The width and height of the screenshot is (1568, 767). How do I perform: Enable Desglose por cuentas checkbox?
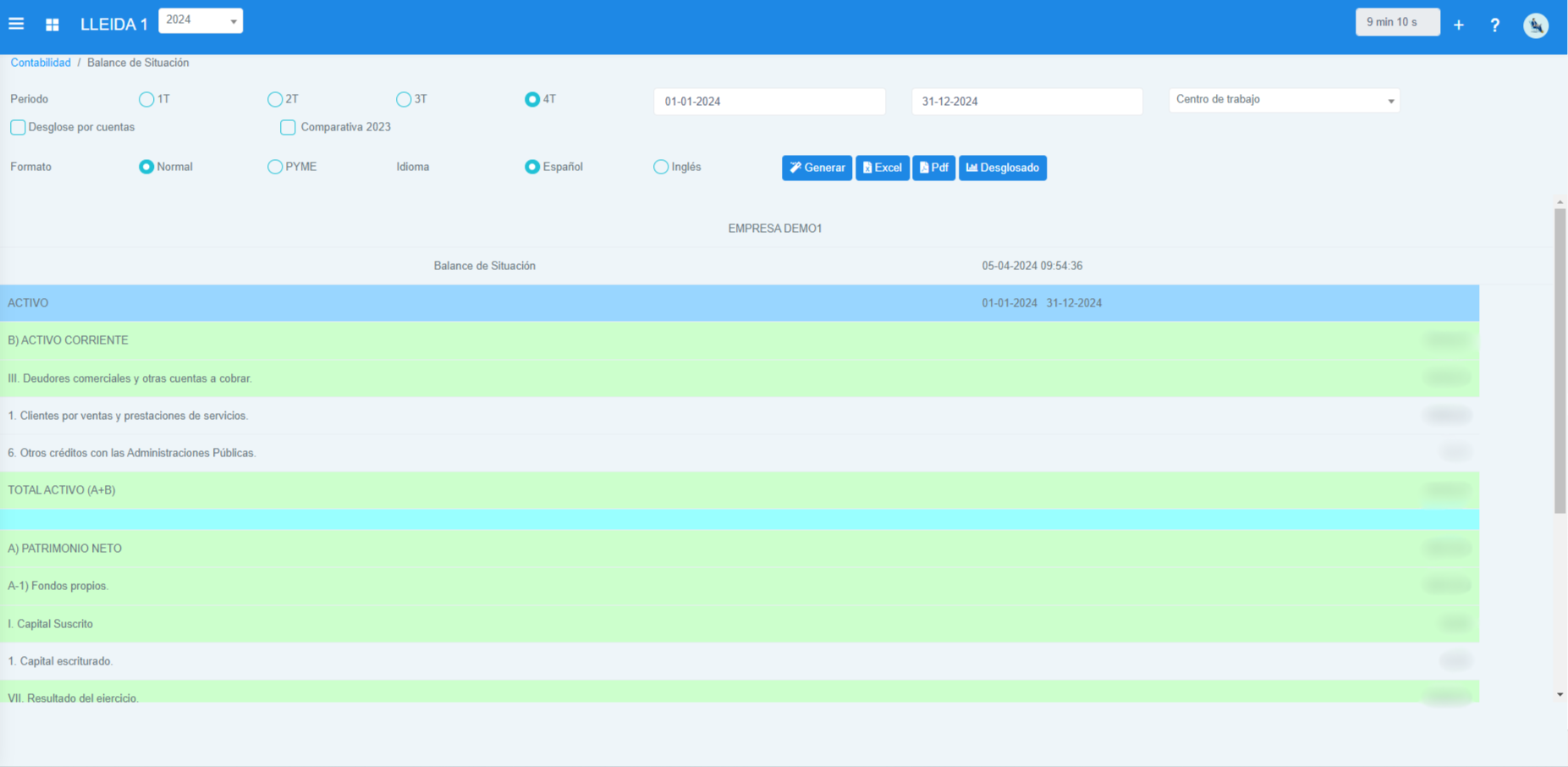click(18, 127)
